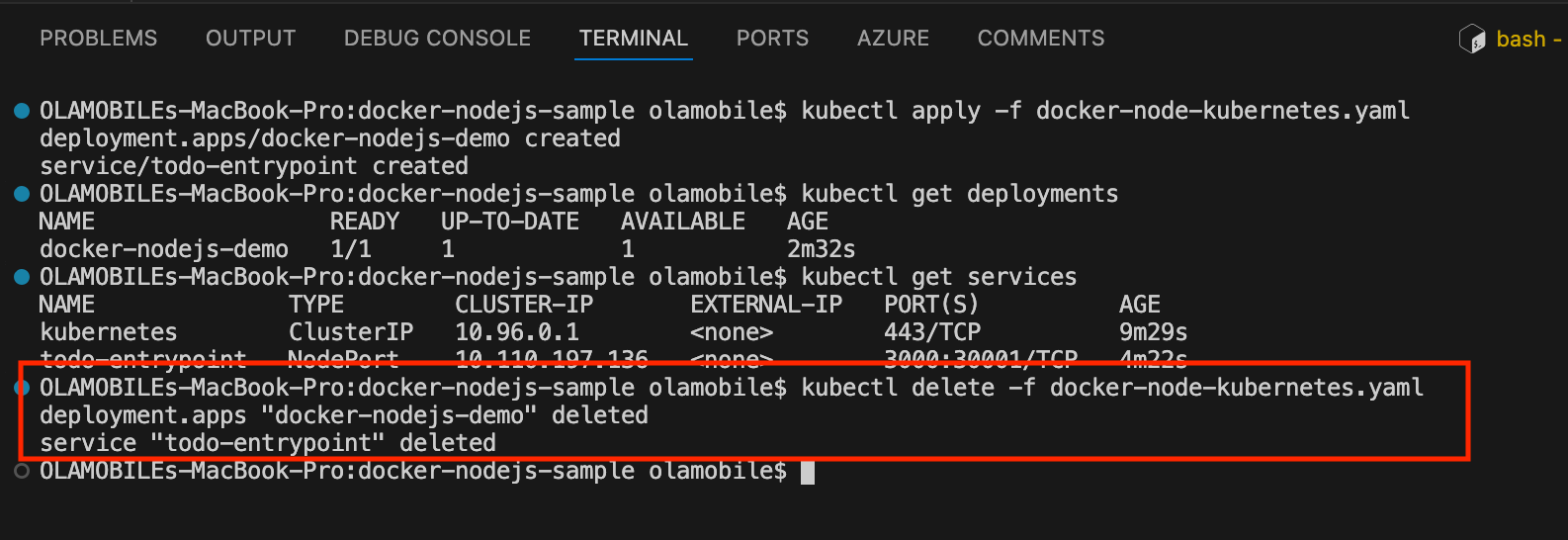1568x540 pixels.
Task: Select the TERMINAL tab
Action: click(x=633, y=39)
